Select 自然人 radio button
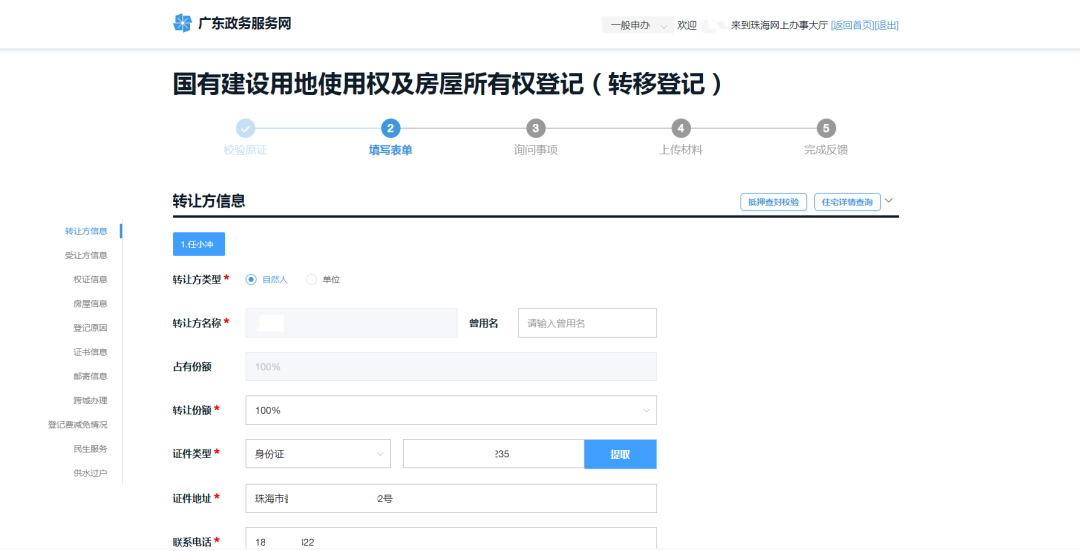Screen dimensions: 1080x551 coord(251,280)
